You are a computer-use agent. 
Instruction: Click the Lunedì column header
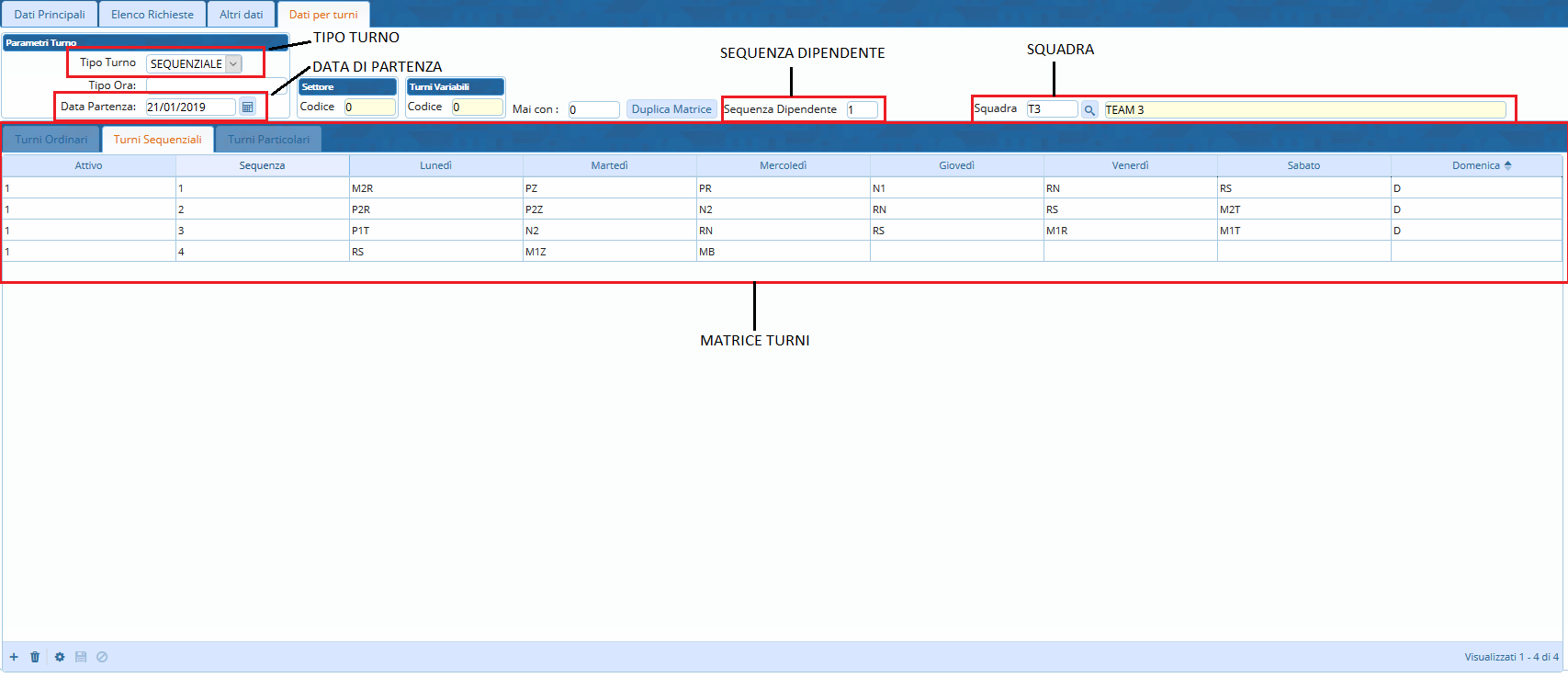point(435,165)
